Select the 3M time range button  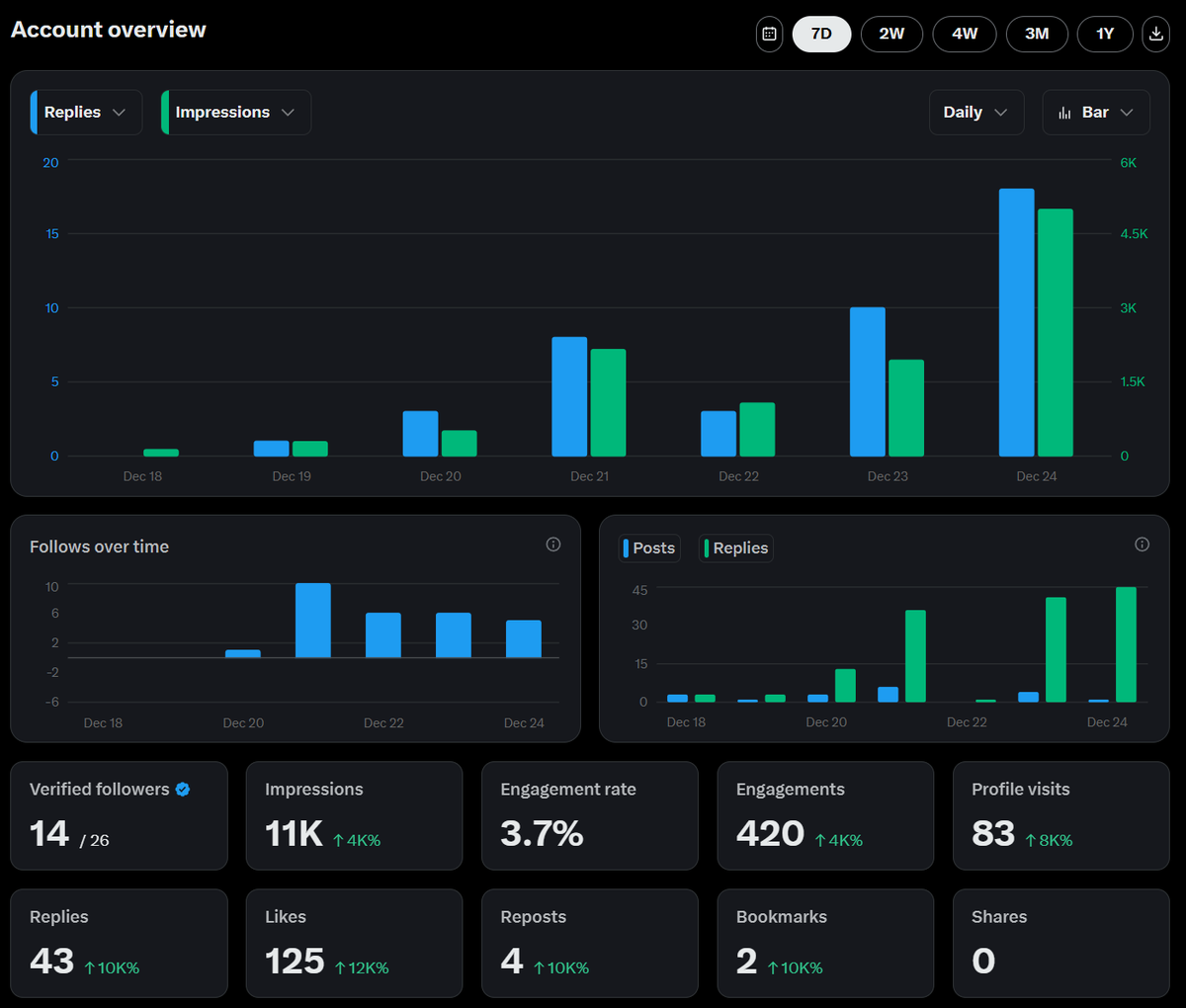(1038, 34)
